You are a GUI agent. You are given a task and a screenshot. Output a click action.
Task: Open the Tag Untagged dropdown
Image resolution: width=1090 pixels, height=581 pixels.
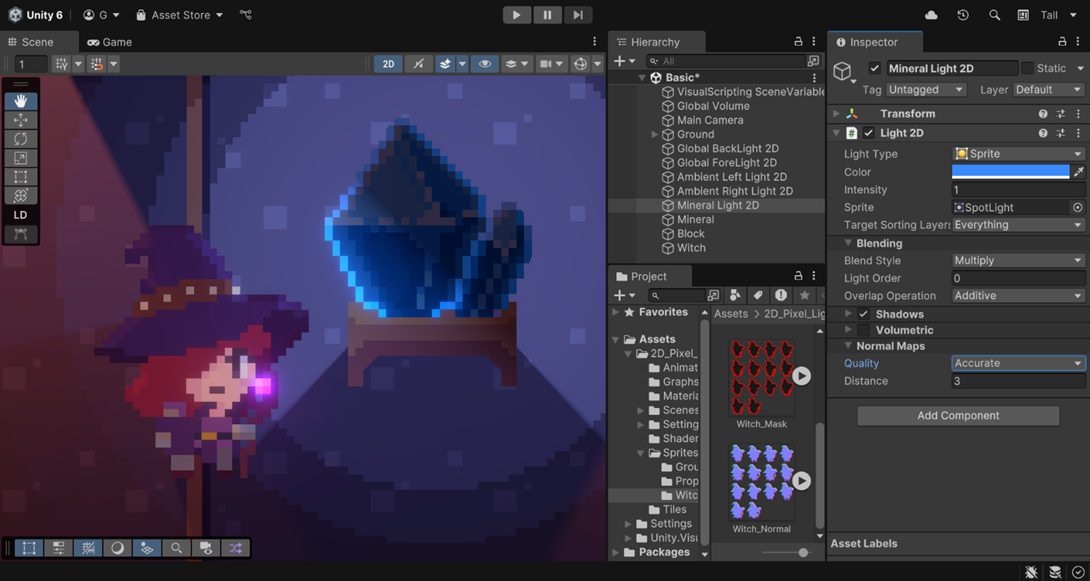926,90
